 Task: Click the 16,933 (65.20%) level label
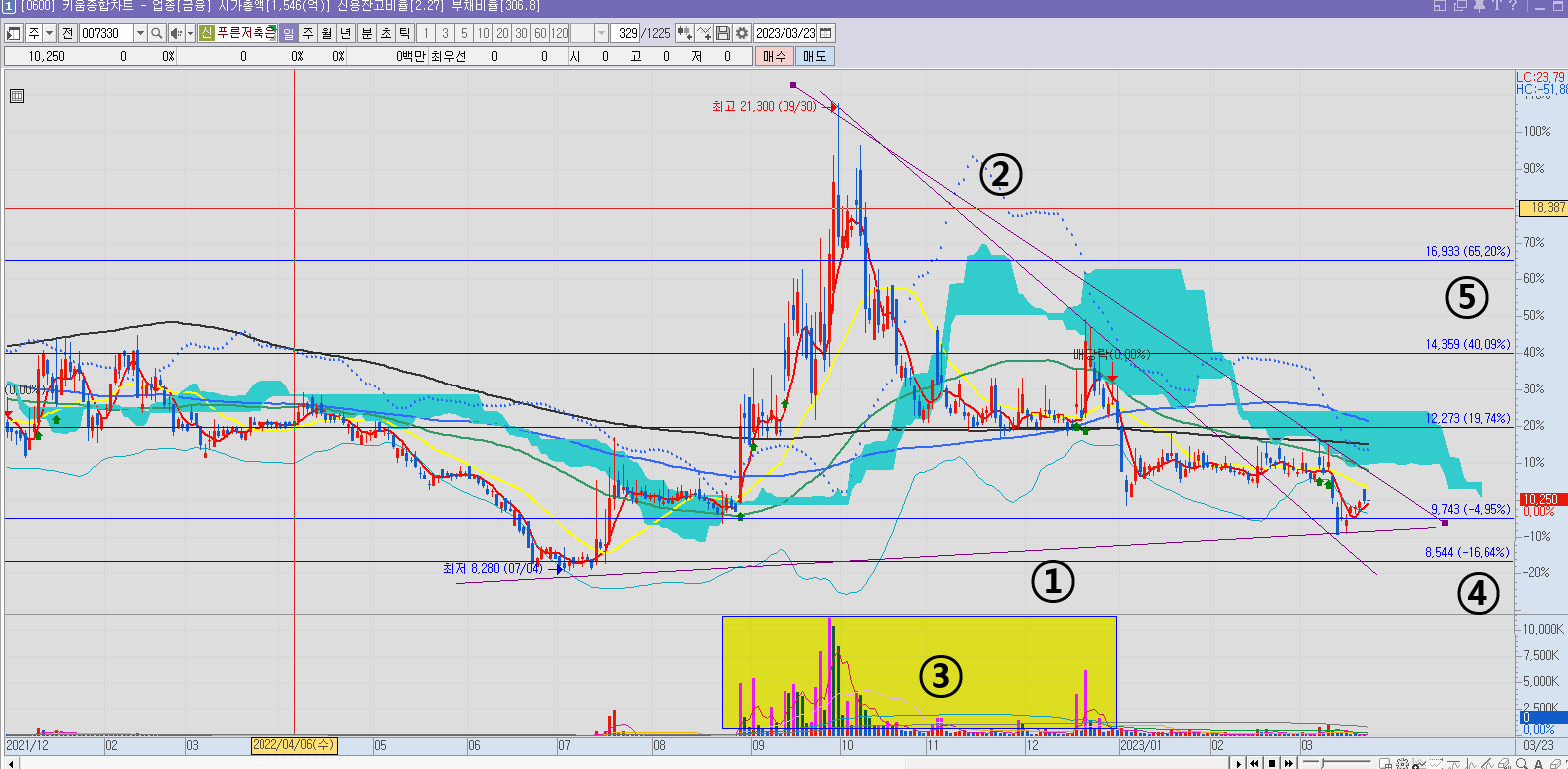[1467, 251]
